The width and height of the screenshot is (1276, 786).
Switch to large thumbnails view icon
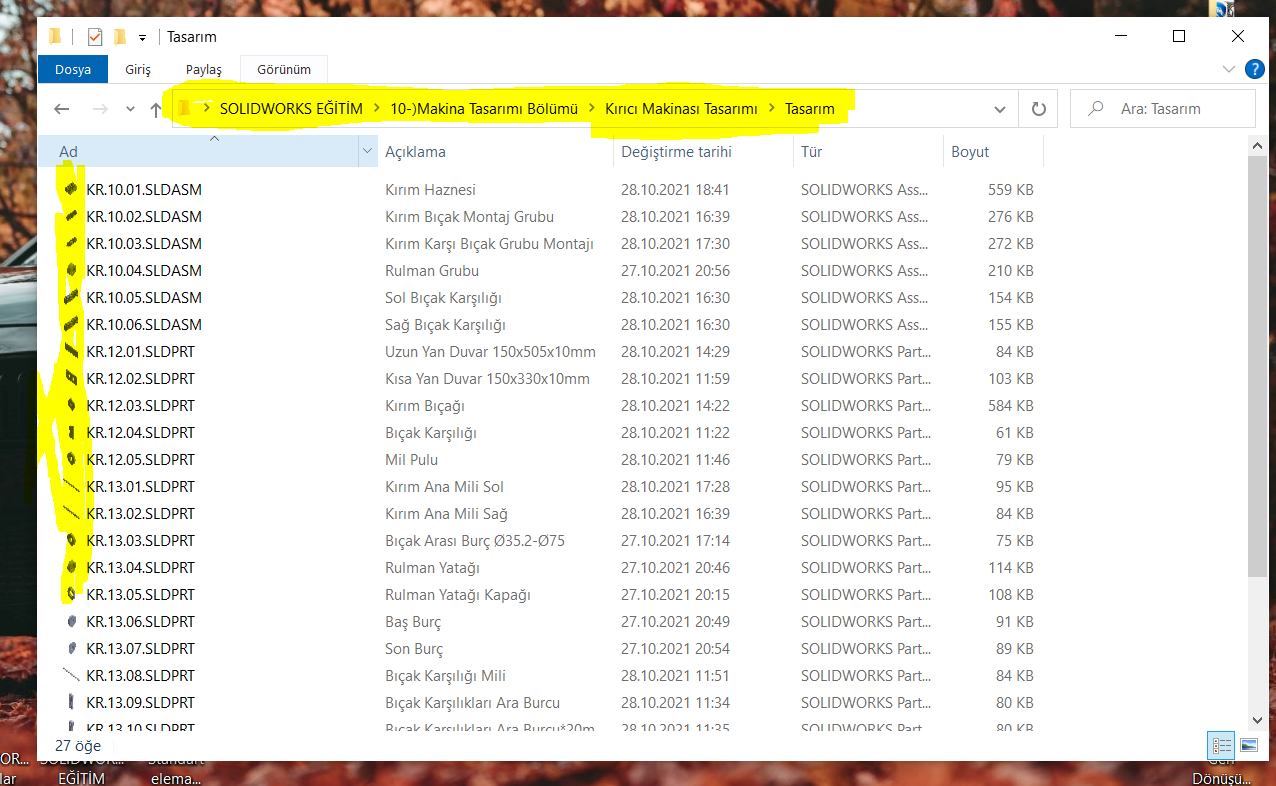(1247, 746)
